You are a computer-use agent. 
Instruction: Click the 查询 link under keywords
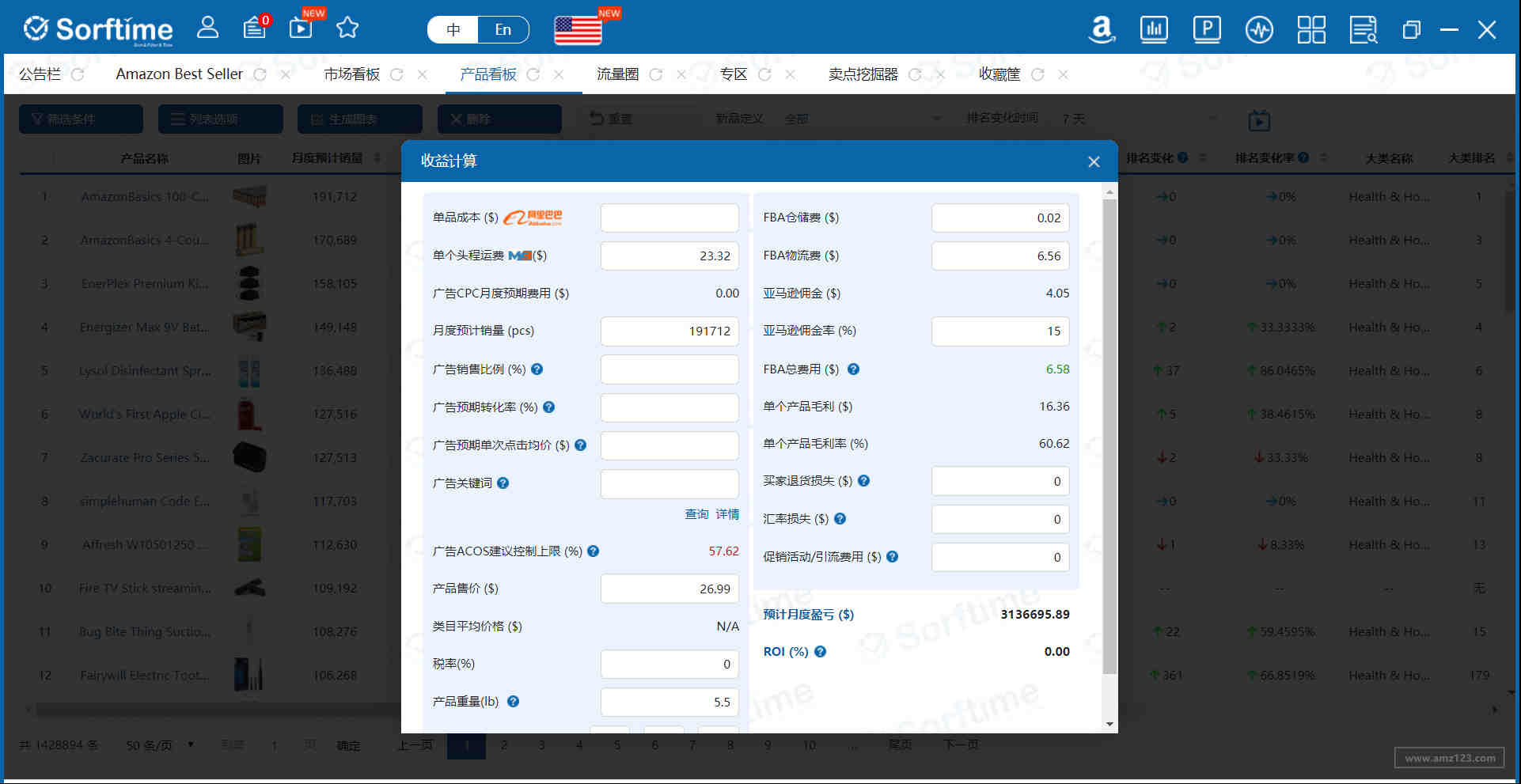tap(696, 514)
